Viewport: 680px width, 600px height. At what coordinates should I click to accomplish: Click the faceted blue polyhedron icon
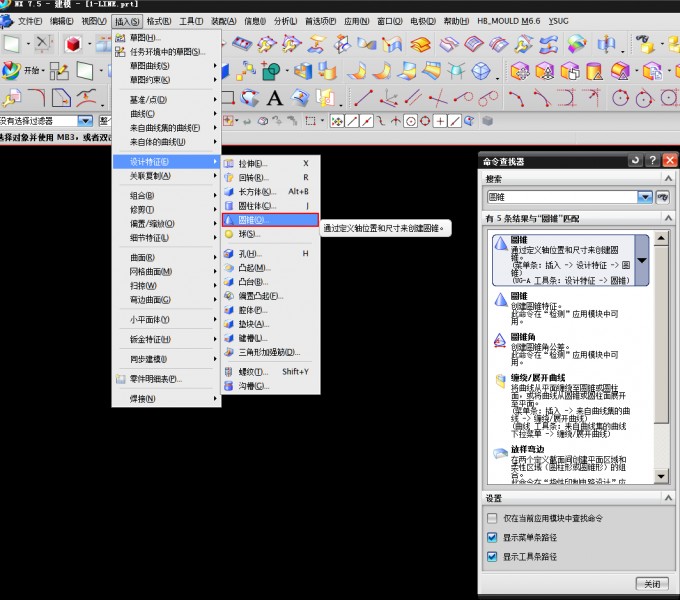tap(481, 71)
